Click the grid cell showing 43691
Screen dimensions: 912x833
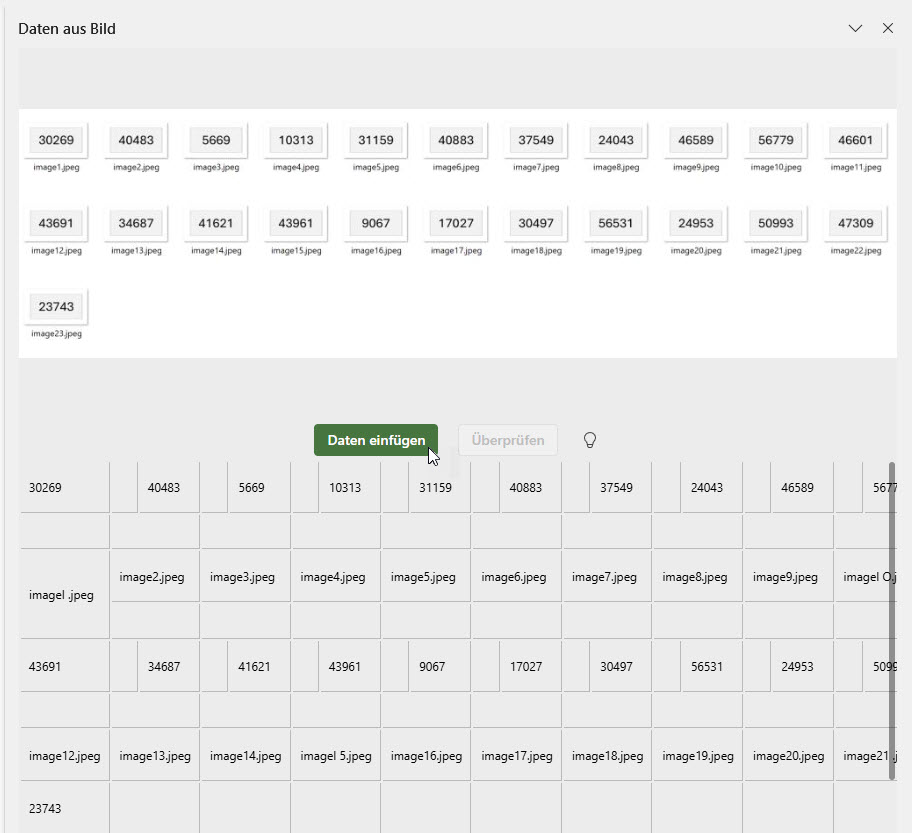point(63,666)
